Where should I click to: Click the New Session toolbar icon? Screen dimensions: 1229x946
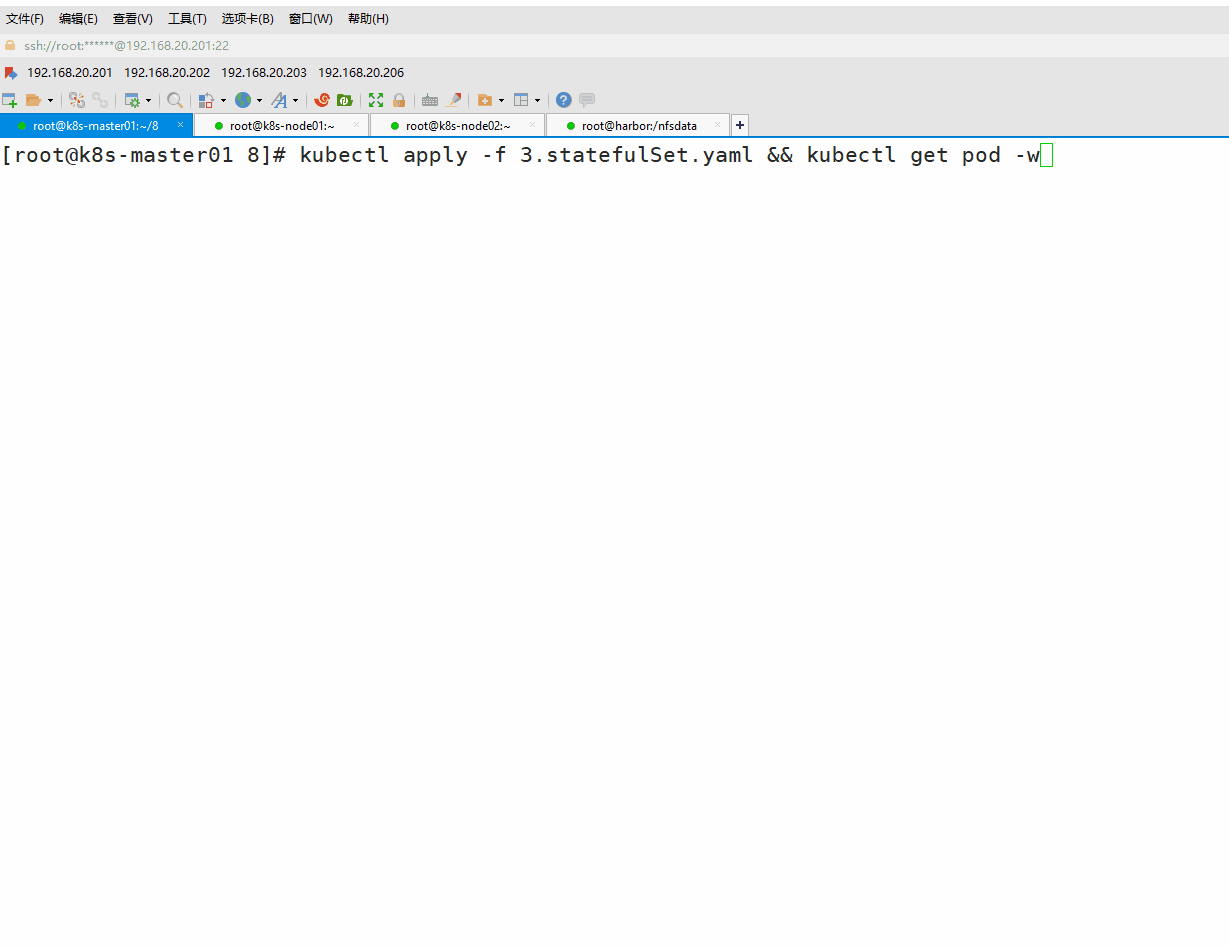tap(9, 100)
